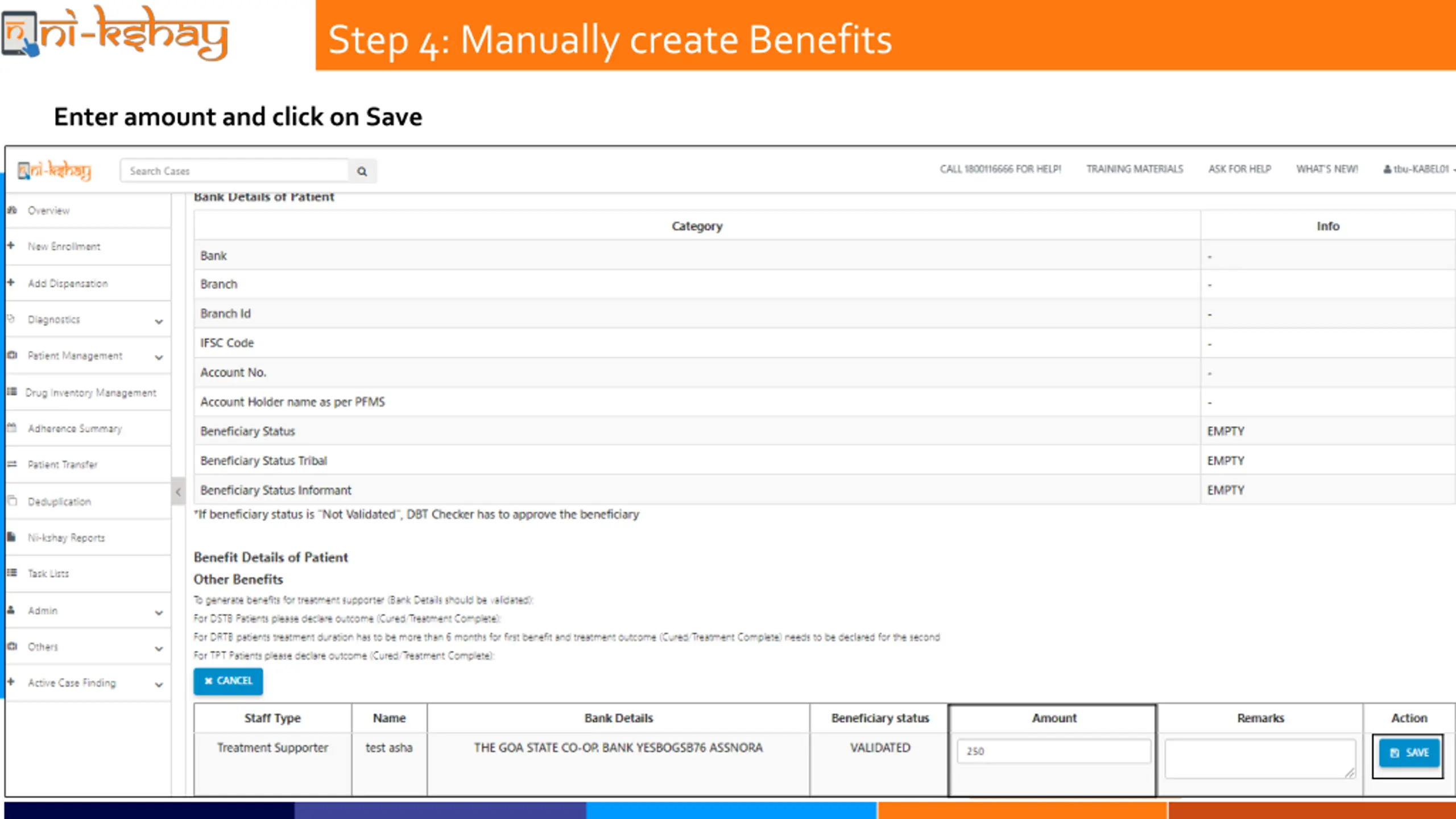Image resolution: width=1456 pixels, height=819 pixels.
Task: Click the 'test asha' name cell
Action: pos(389,747)
